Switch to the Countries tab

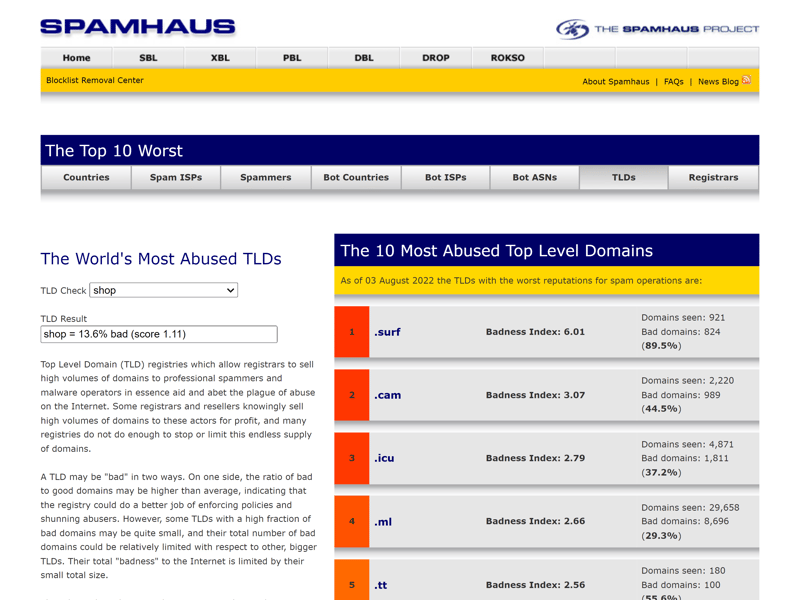86,177
